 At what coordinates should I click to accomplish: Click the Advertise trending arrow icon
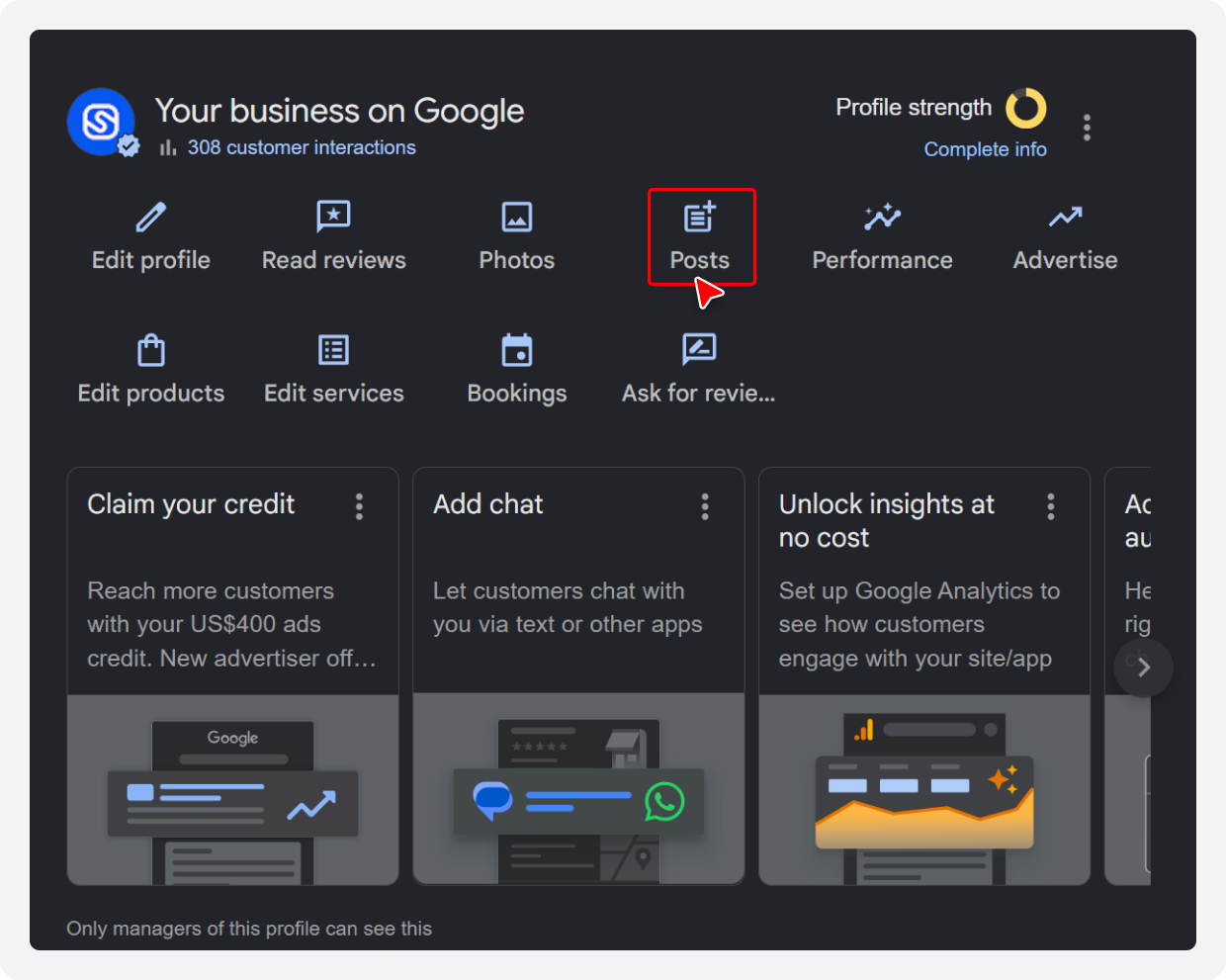(1066, 217)
